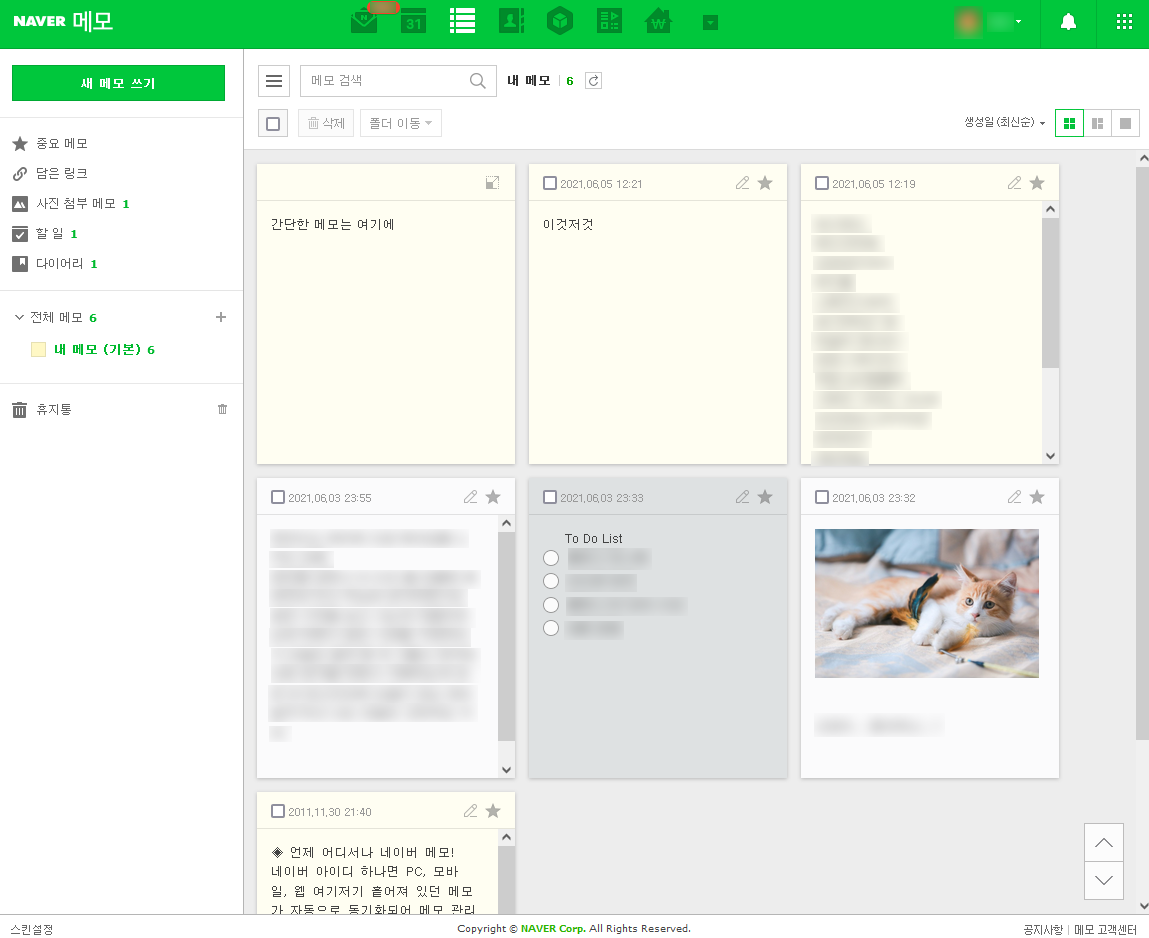The width and height of the screenshot is (1149, 938).
Task: Check the 2021.06.03 23:55 memo checkbox
Action: [278, 497]
